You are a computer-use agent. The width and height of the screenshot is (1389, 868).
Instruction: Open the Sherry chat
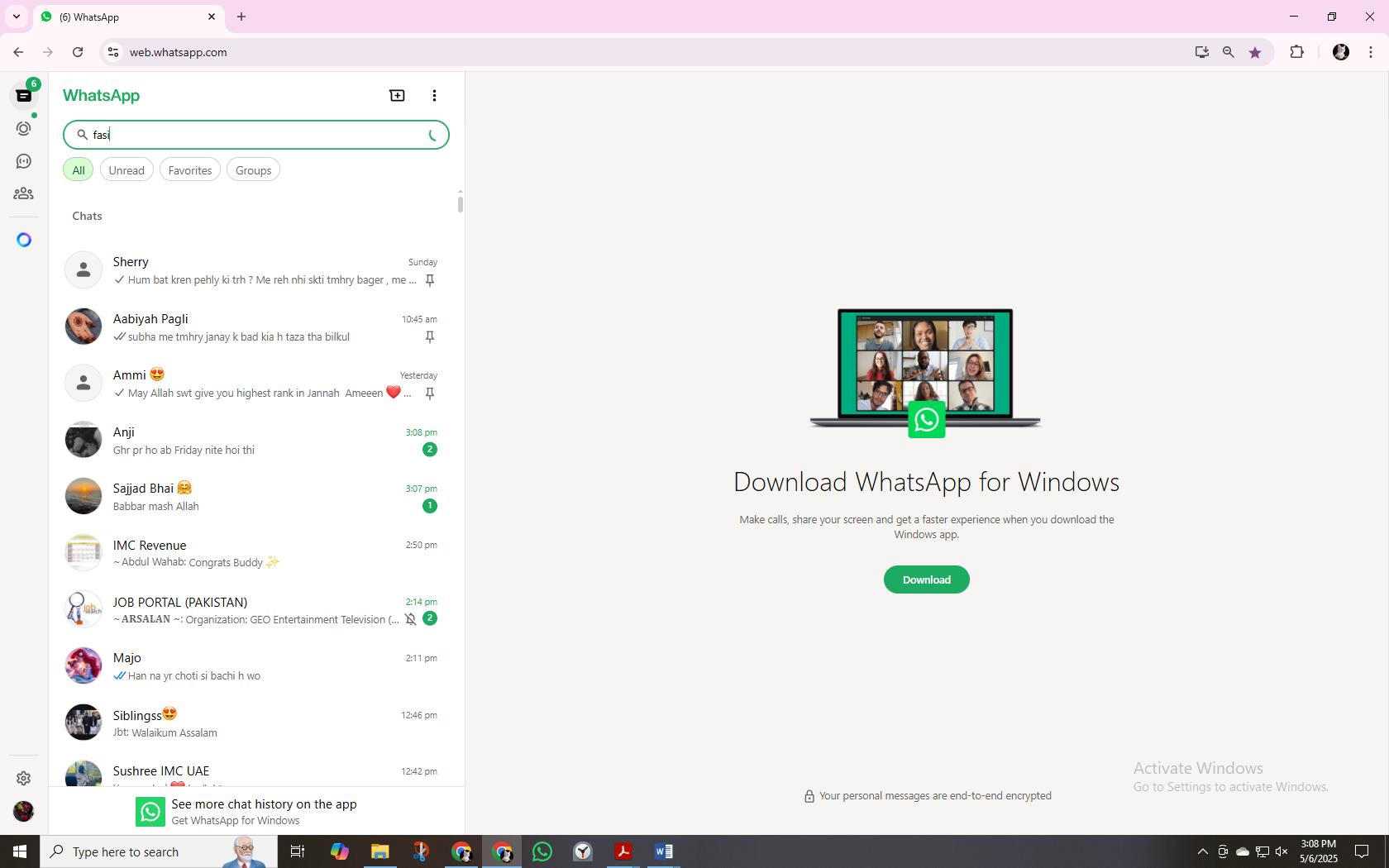(x=256, y=270)
